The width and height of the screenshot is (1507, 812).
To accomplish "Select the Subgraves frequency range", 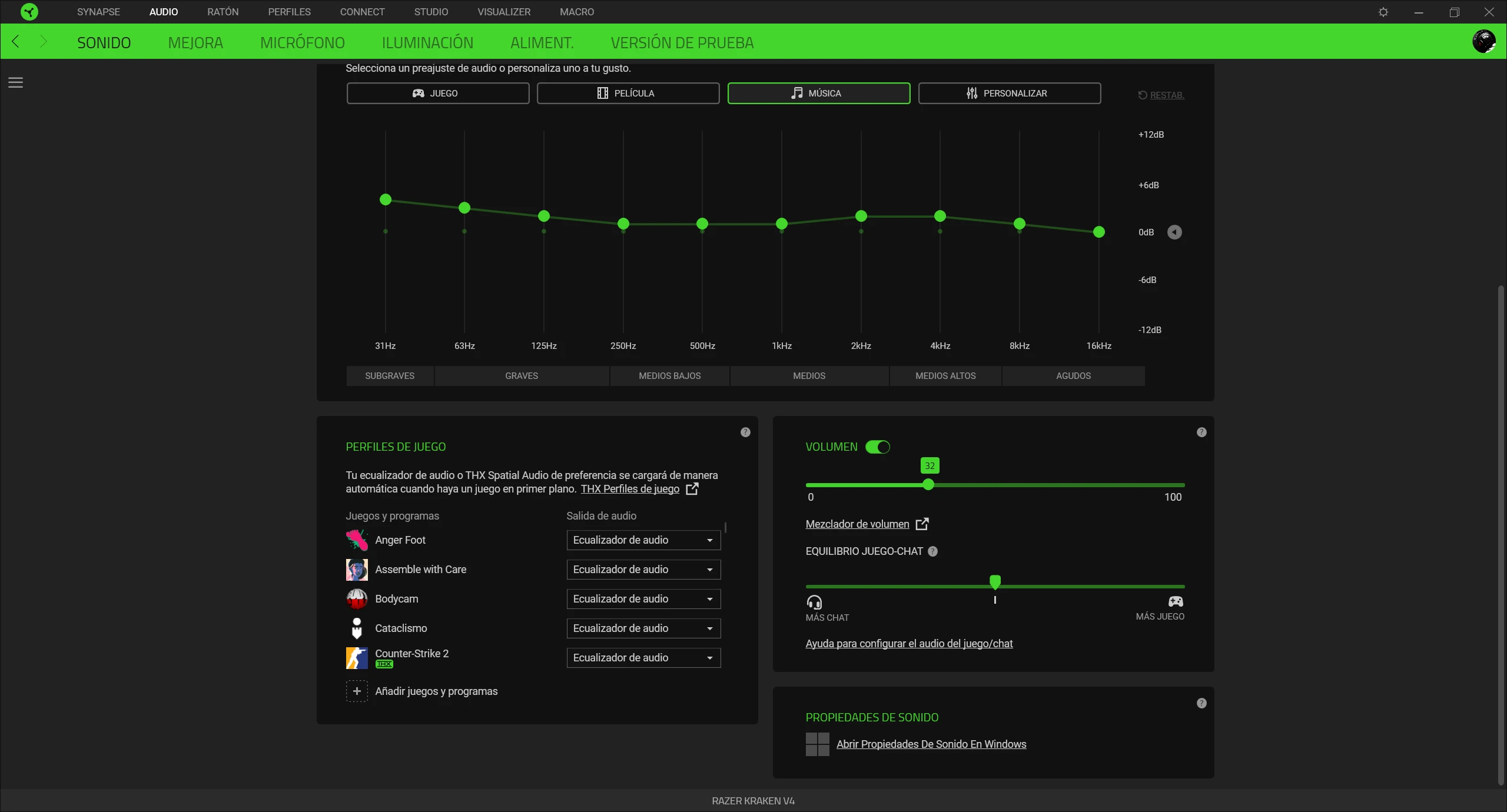I will pyautogui.click(x=390, y=375).
